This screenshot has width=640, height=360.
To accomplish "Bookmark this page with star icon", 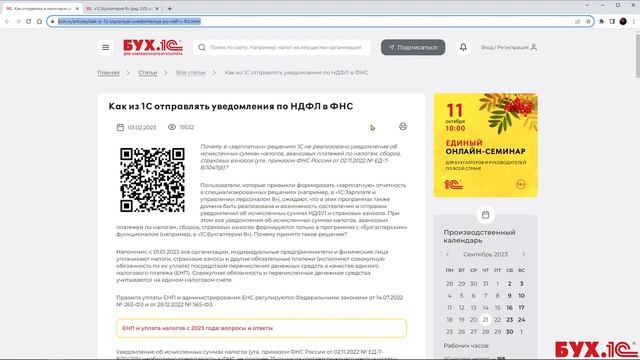I will coord(588,21).
